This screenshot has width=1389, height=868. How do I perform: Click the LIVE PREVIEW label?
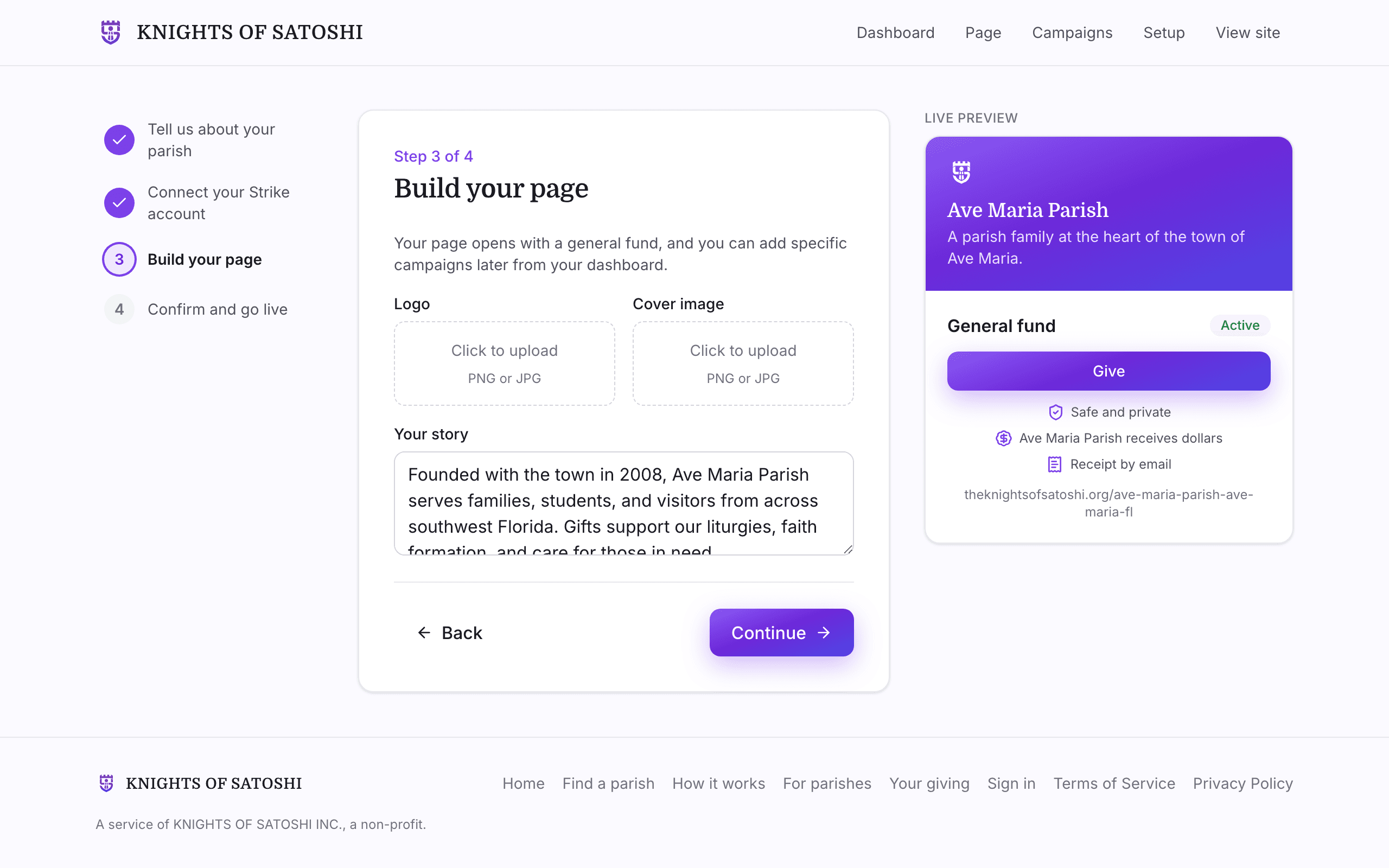point(971,118)
